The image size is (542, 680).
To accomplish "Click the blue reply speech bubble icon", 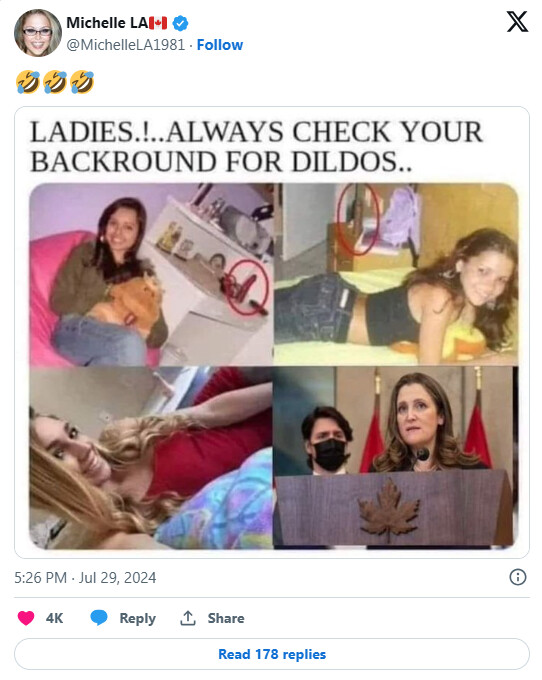I will [x=99, y=618].
